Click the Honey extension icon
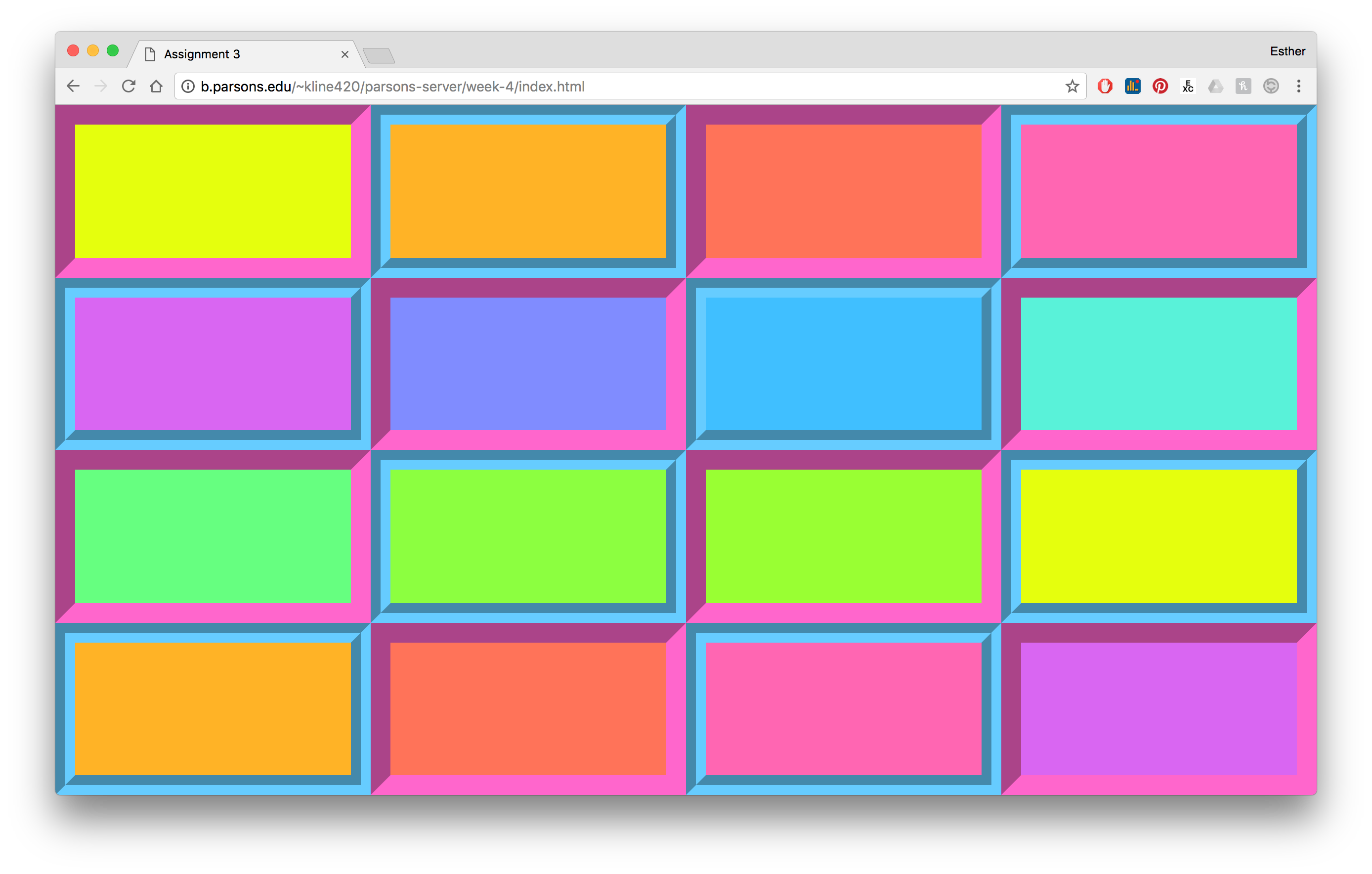 [1243, 86]
